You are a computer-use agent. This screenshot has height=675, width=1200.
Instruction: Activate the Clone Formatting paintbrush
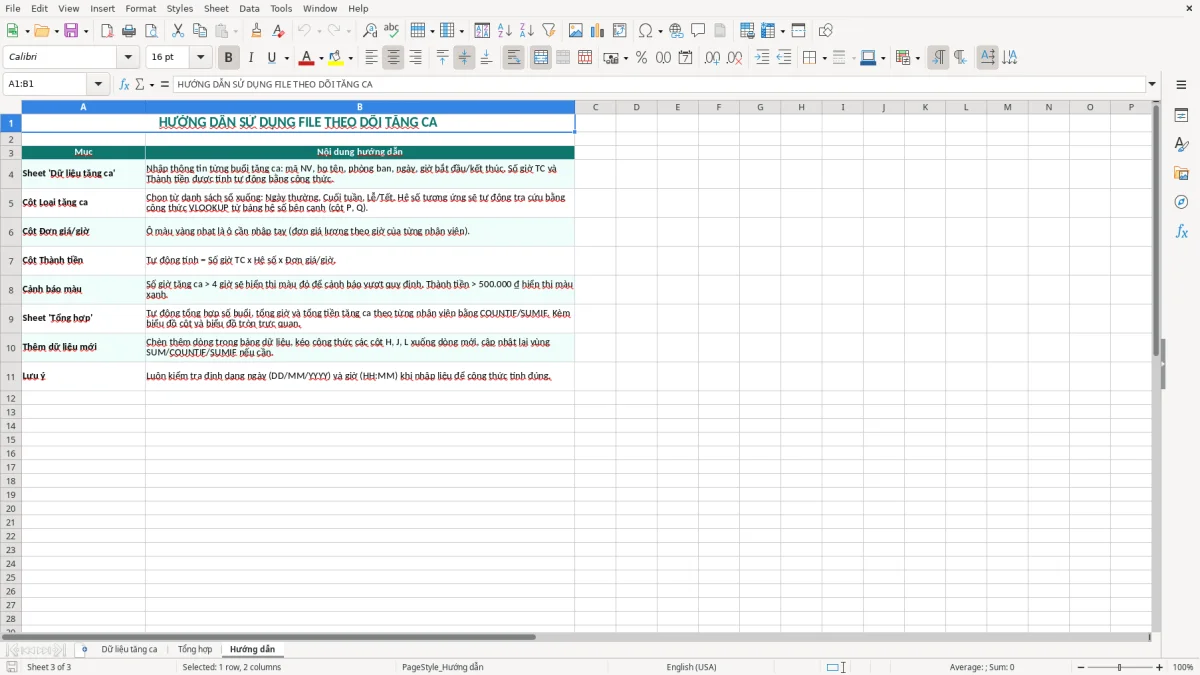[x=256, y=31]
